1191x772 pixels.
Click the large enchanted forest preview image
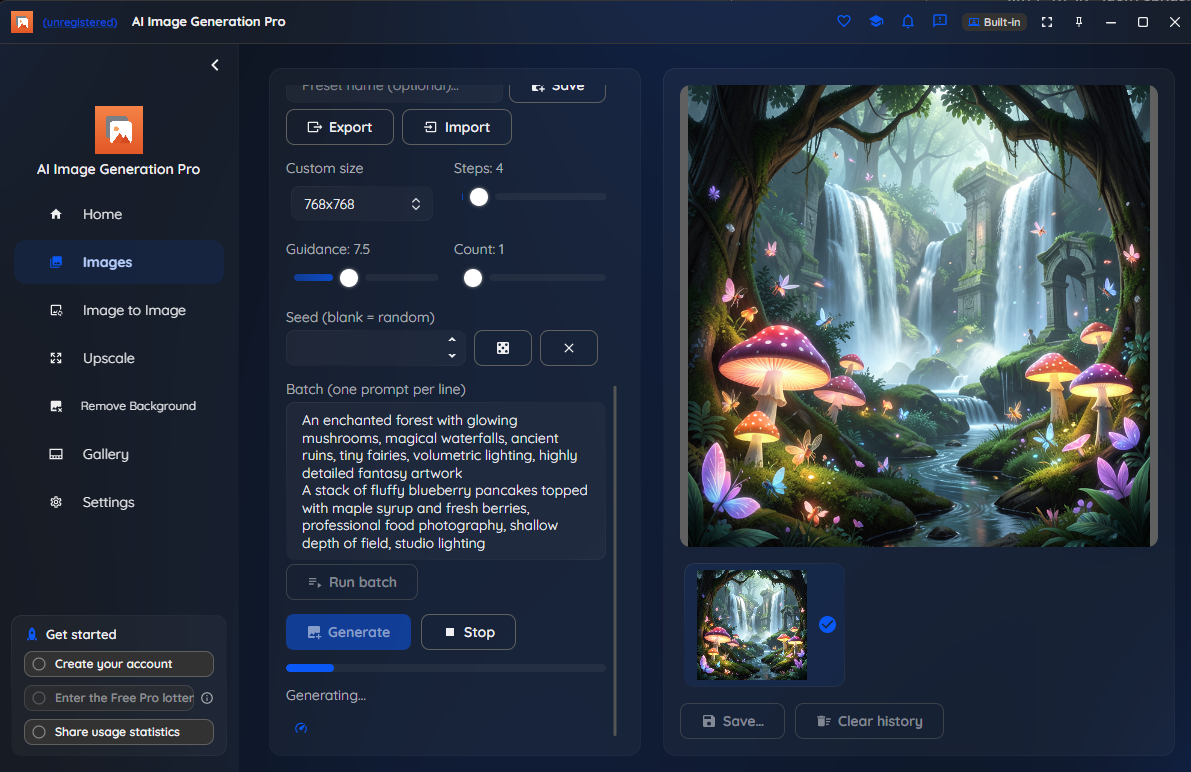click(919, 315)
